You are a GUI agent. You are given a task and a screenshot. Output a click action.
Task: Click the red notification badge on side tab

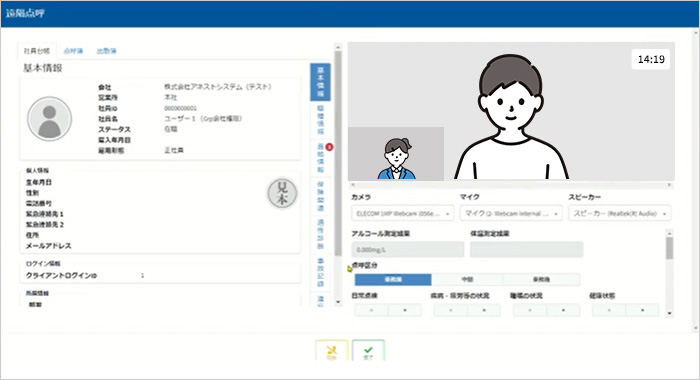[x=329, y=147]
